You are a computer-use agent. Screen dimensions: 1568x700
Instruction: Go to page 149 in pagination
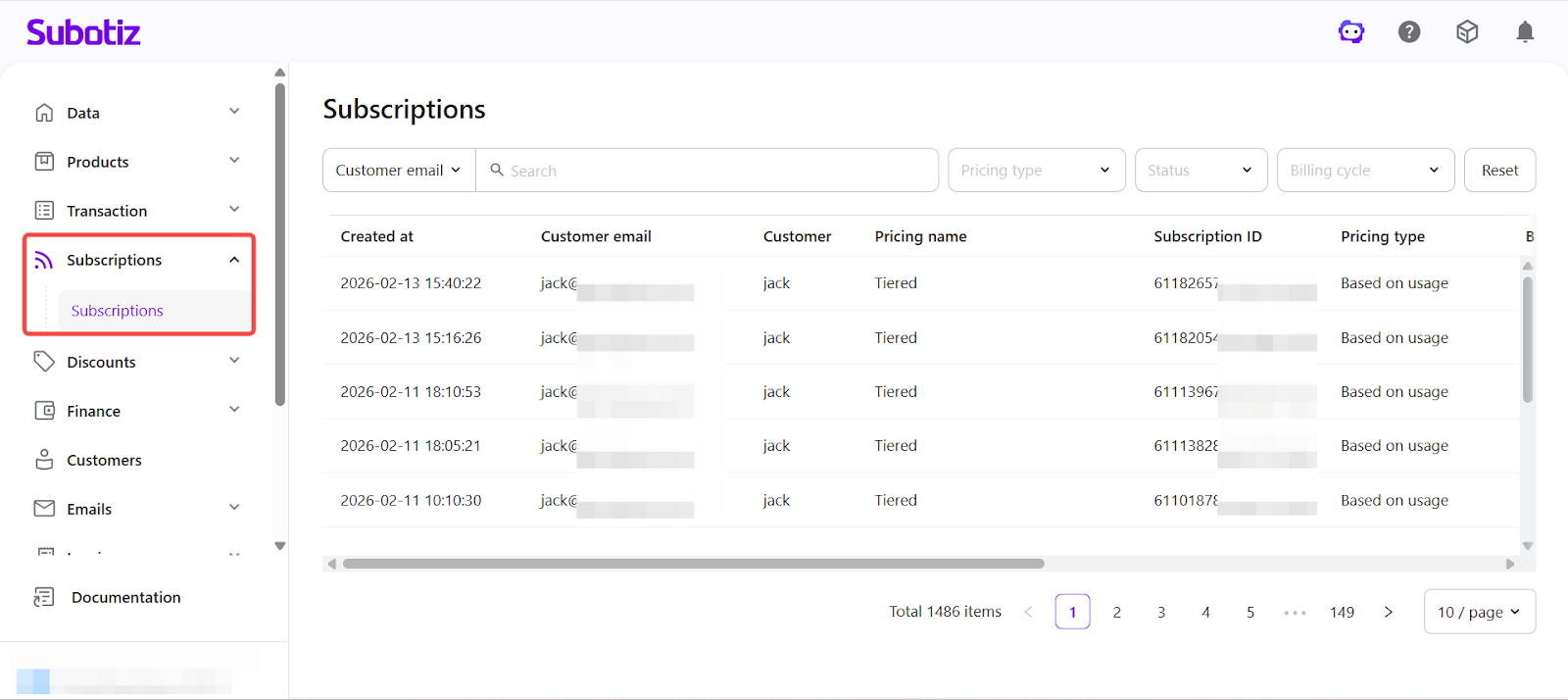(1342, 612)
